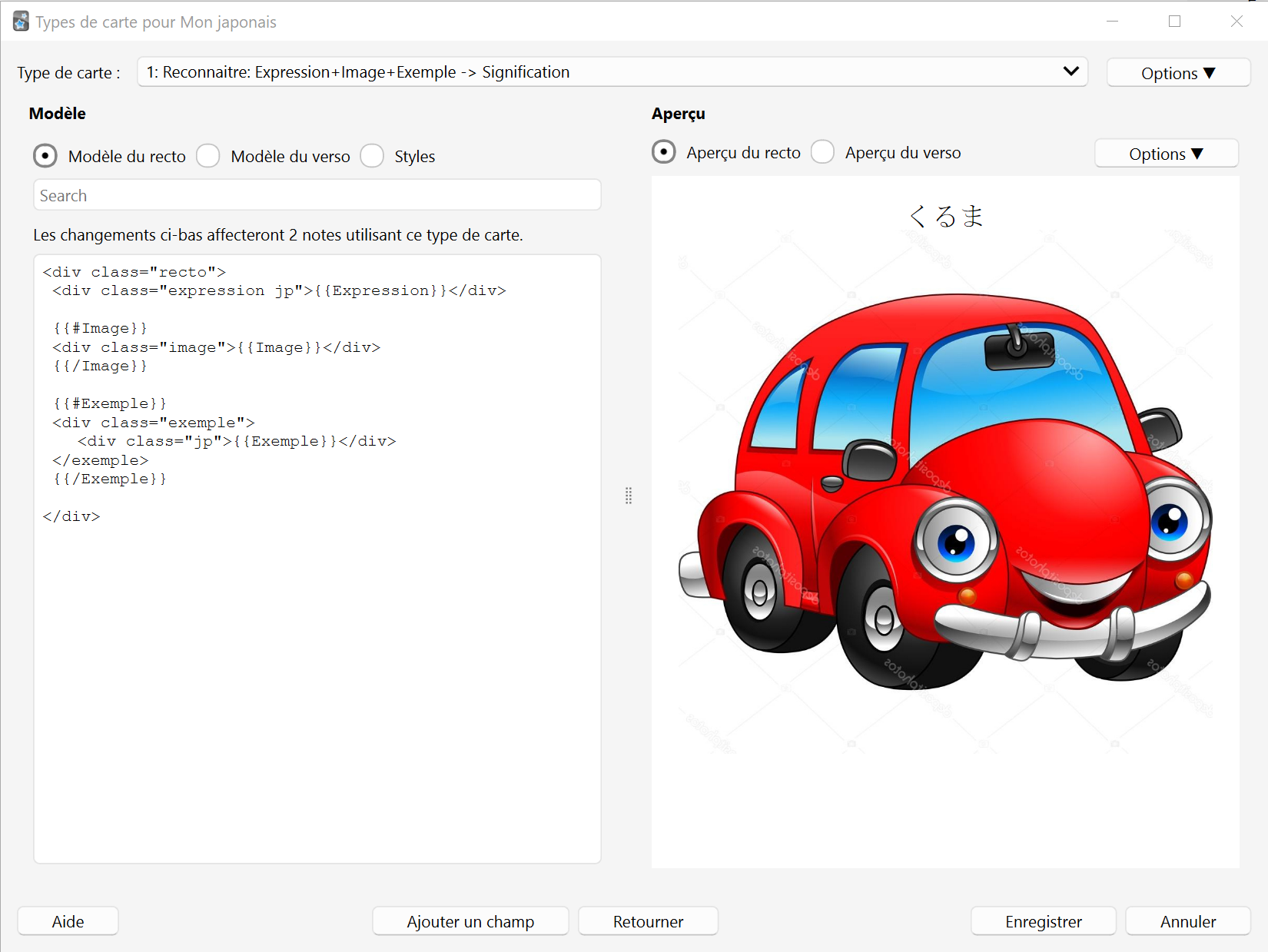Screen dimensions: 1268x952
Task: Click the Anki app icon in title bar
Action: tap(21, 22)
